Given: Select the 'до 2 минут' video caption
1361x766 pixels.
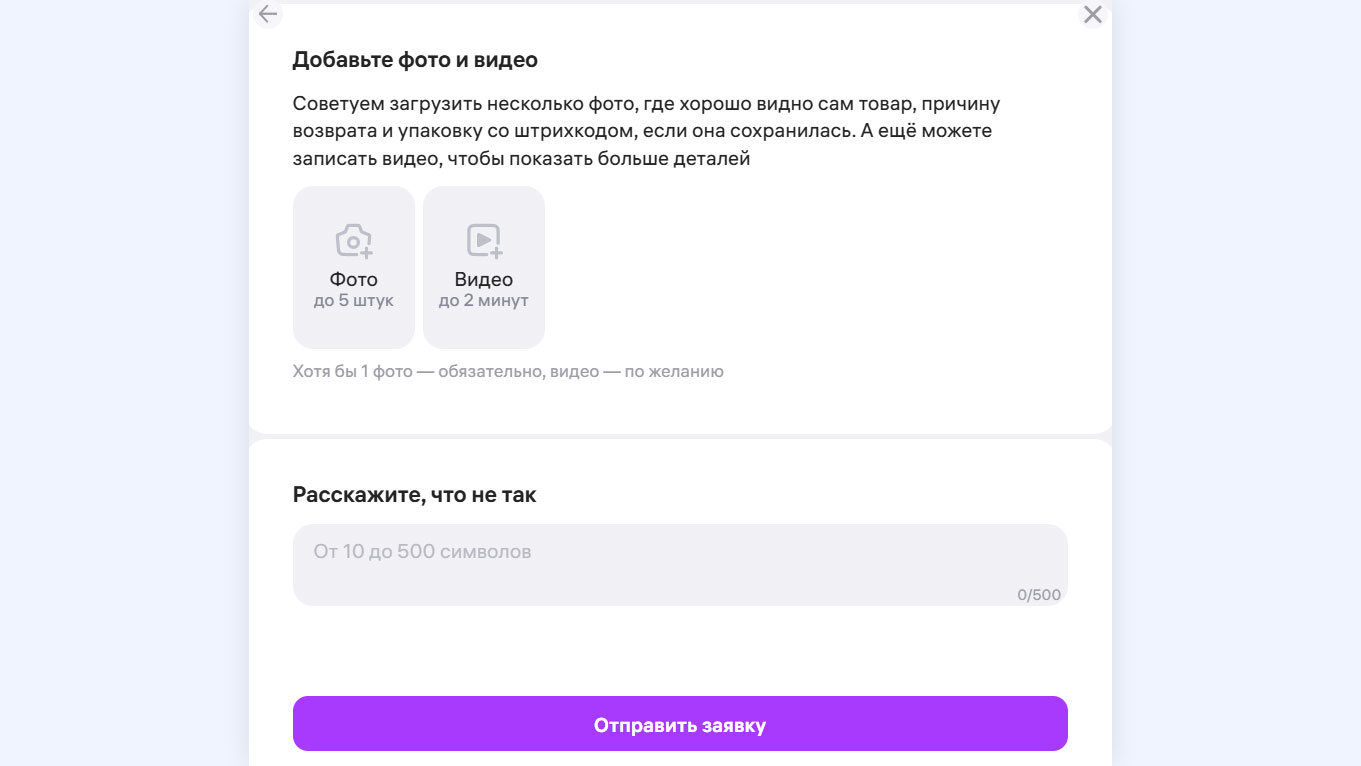Looking at the screenshot, I should pyautogui.click(x=484, y=301).
